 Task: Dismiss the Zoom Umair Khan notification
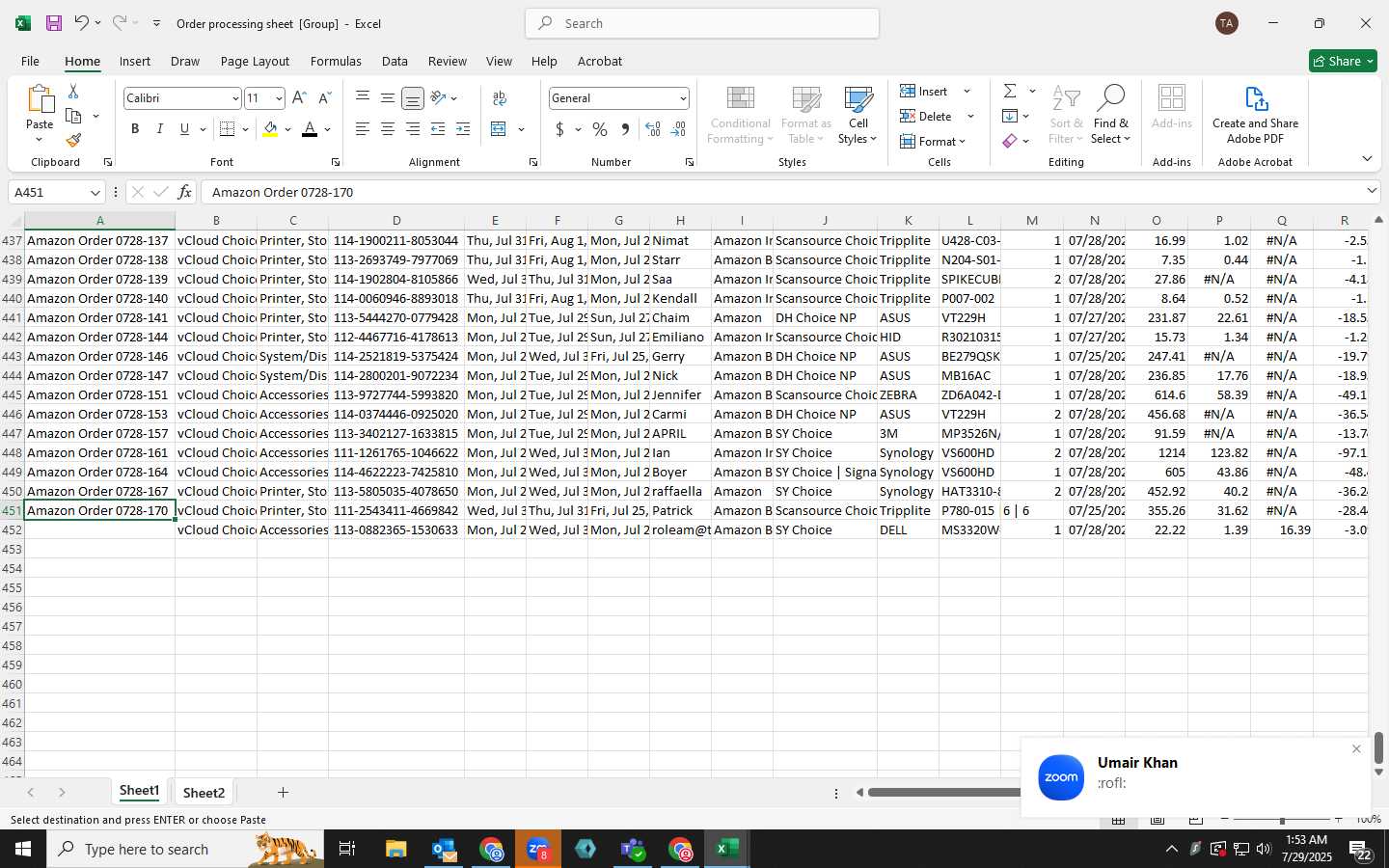click(x=1356, y=749)
